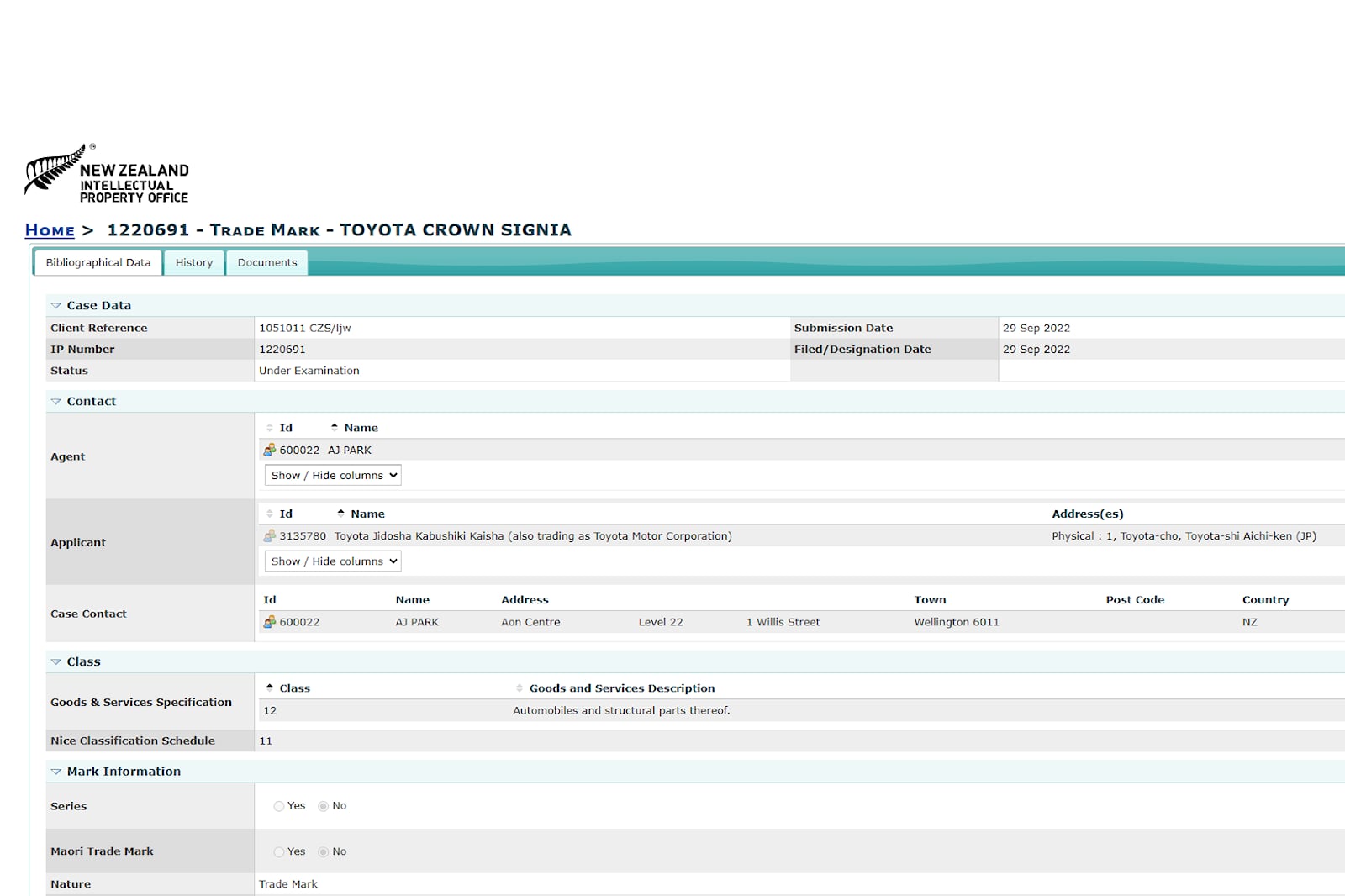Click the AJ PARK agent name
Viewport: 1345px width, 896px height.
pyautogui.click(x=350, y=451)
